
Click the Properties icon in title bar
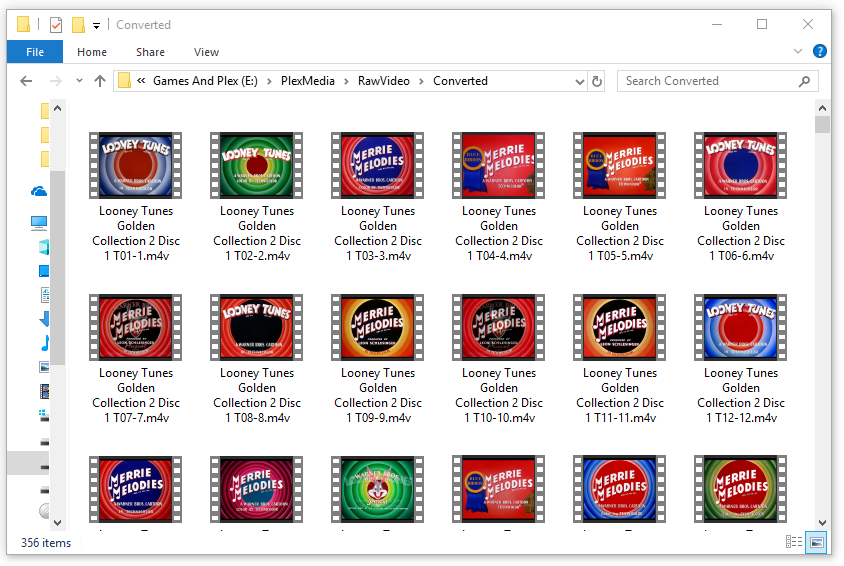click(56, 25)
